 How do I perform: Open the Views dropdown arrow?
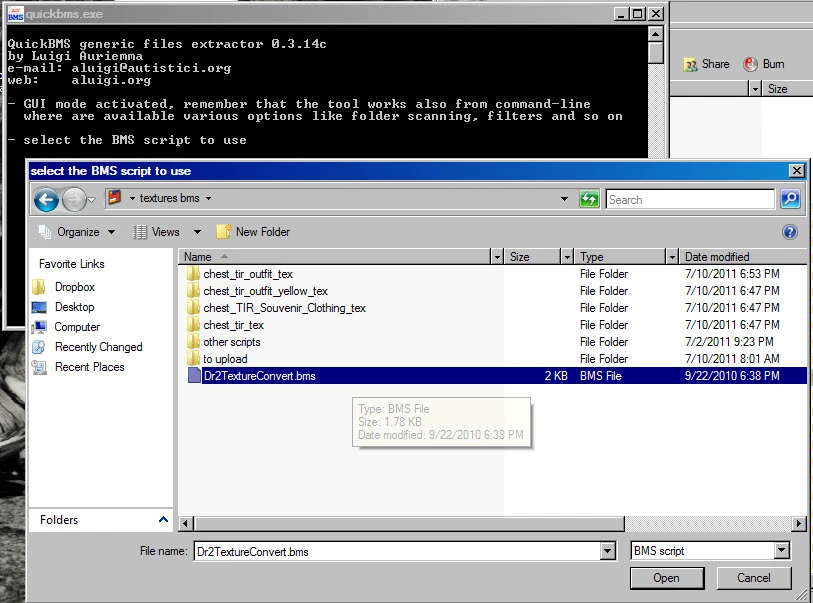197,232
